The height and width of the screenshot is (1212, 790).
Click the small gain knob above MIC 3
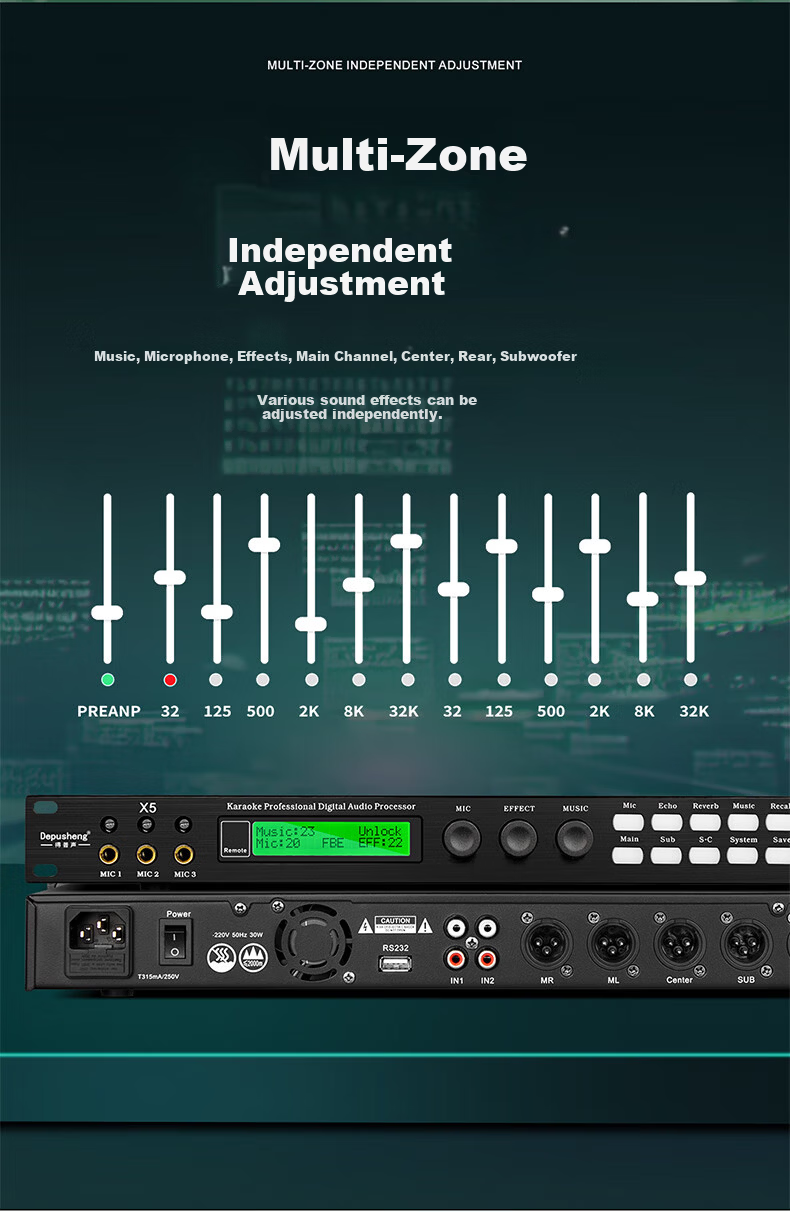[183, 825]
